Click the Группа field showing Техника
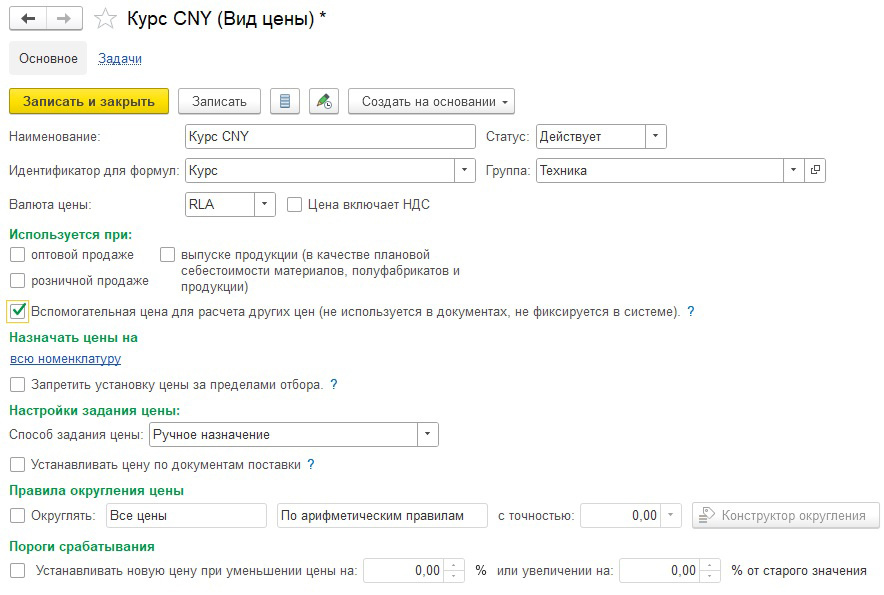 pyautogui.click(x=660, y=170)
